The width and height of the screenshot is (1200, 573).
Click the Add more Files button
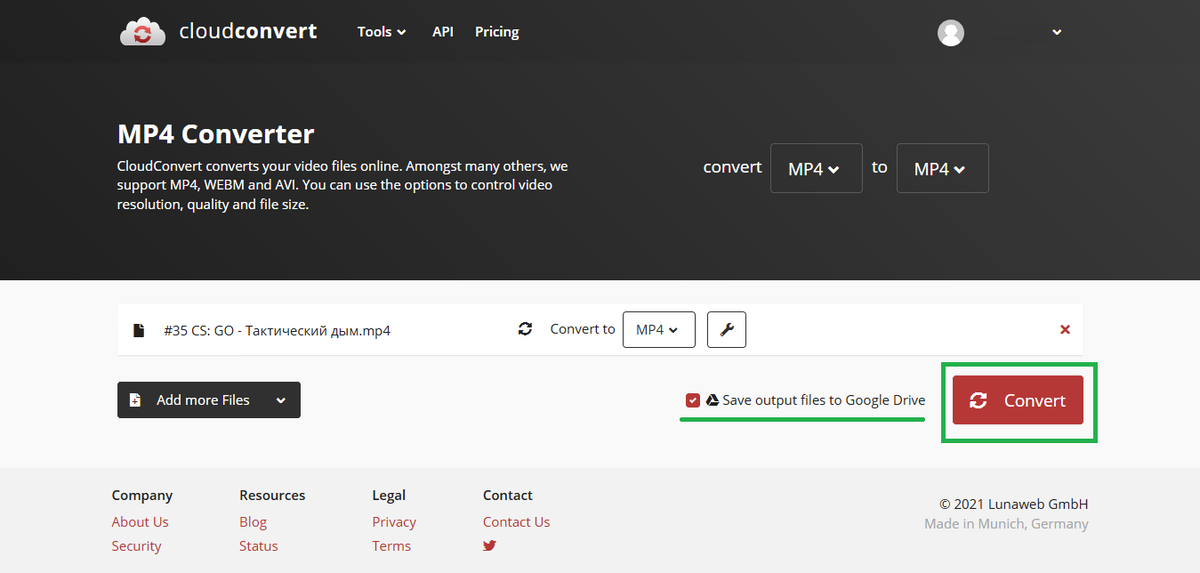point(209,400)
